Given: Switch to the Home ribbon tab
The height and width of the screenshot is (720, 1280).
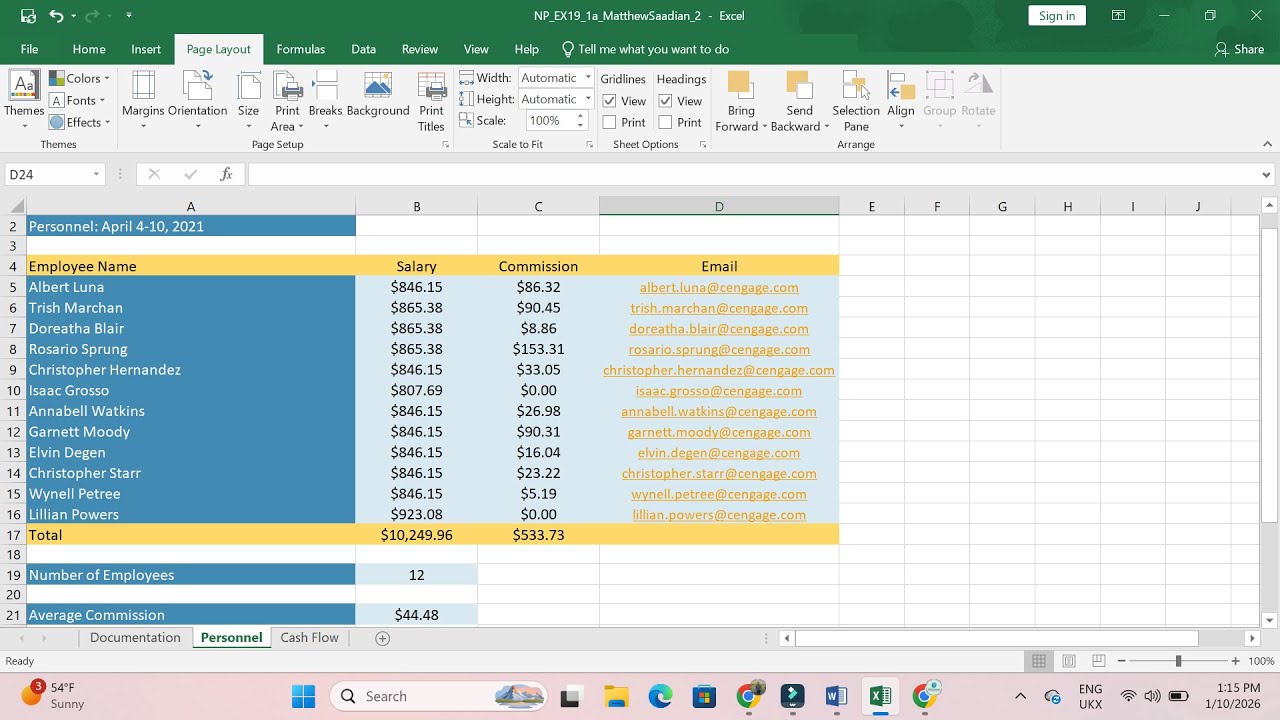Looking at the screenshot, I should 89,49.
